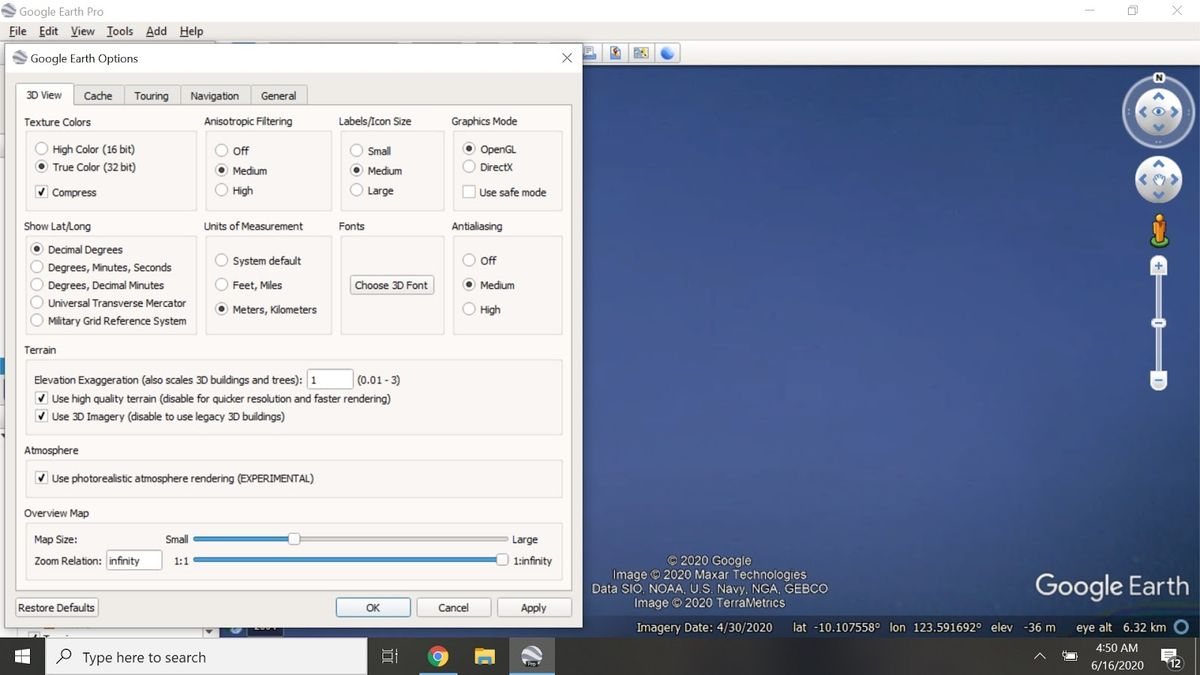Open the Add menu
The image size is (1200, 675).
pyautogui.click(x=156, y=31)
